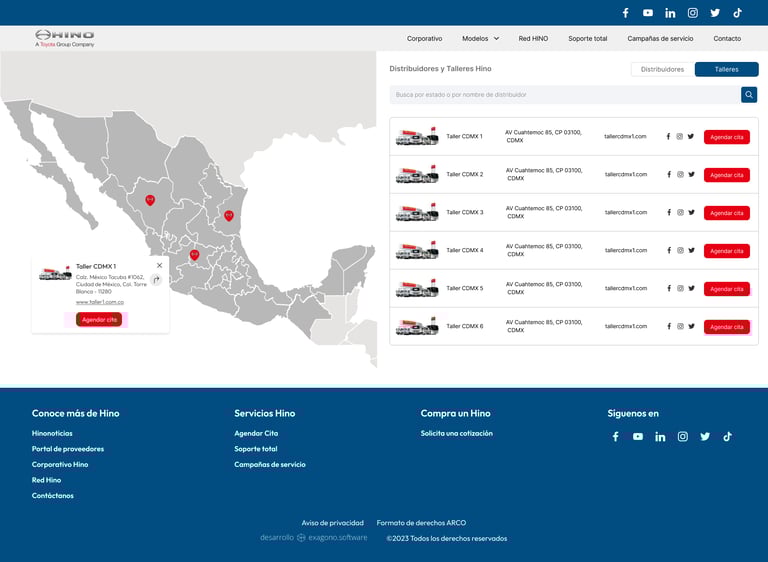The width and height of the screenshot is (768, 562).
Task: Open Campañas de servicio footer link
Action: click(x=269, y=464)
